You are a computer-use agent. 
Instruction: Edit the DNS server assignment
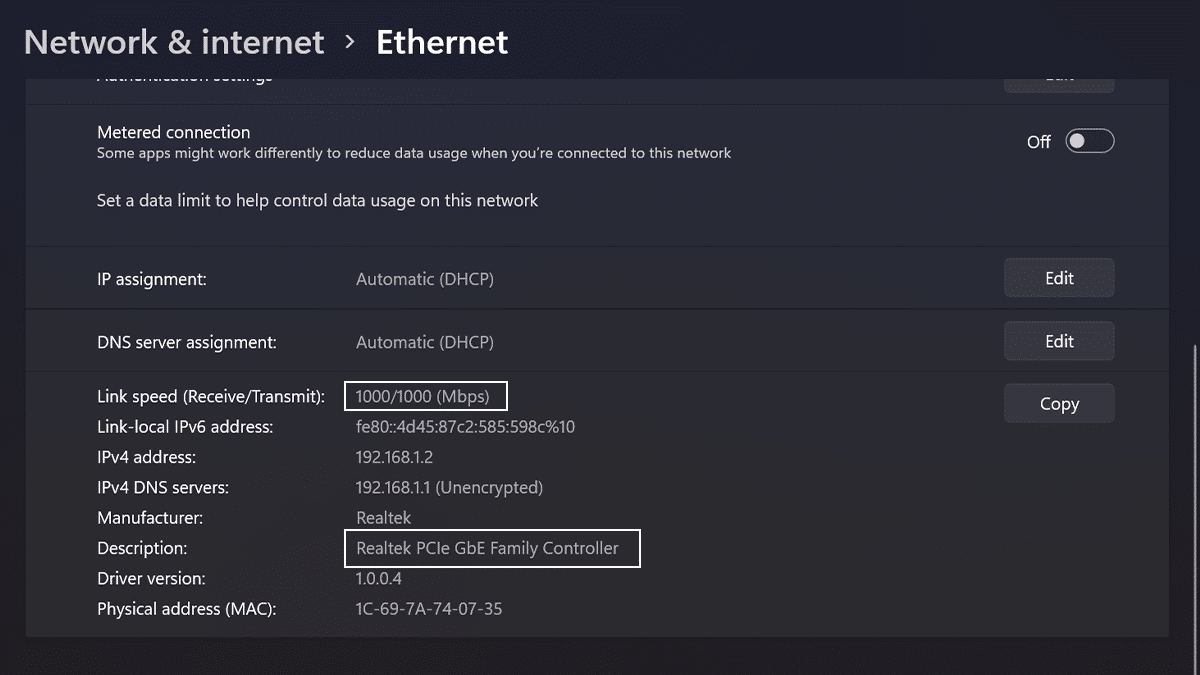pos(1059,342)
